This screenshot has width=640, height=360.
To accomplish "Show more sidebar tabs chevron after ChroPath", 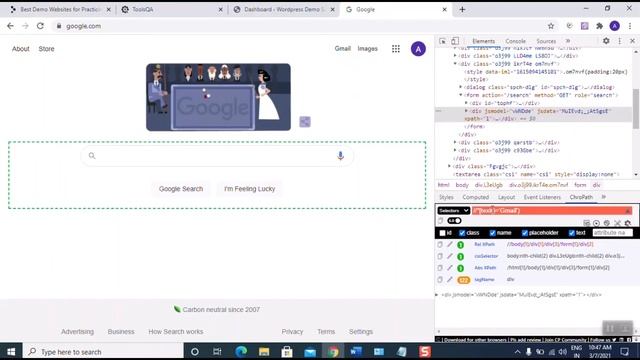I will click(604, 197).
